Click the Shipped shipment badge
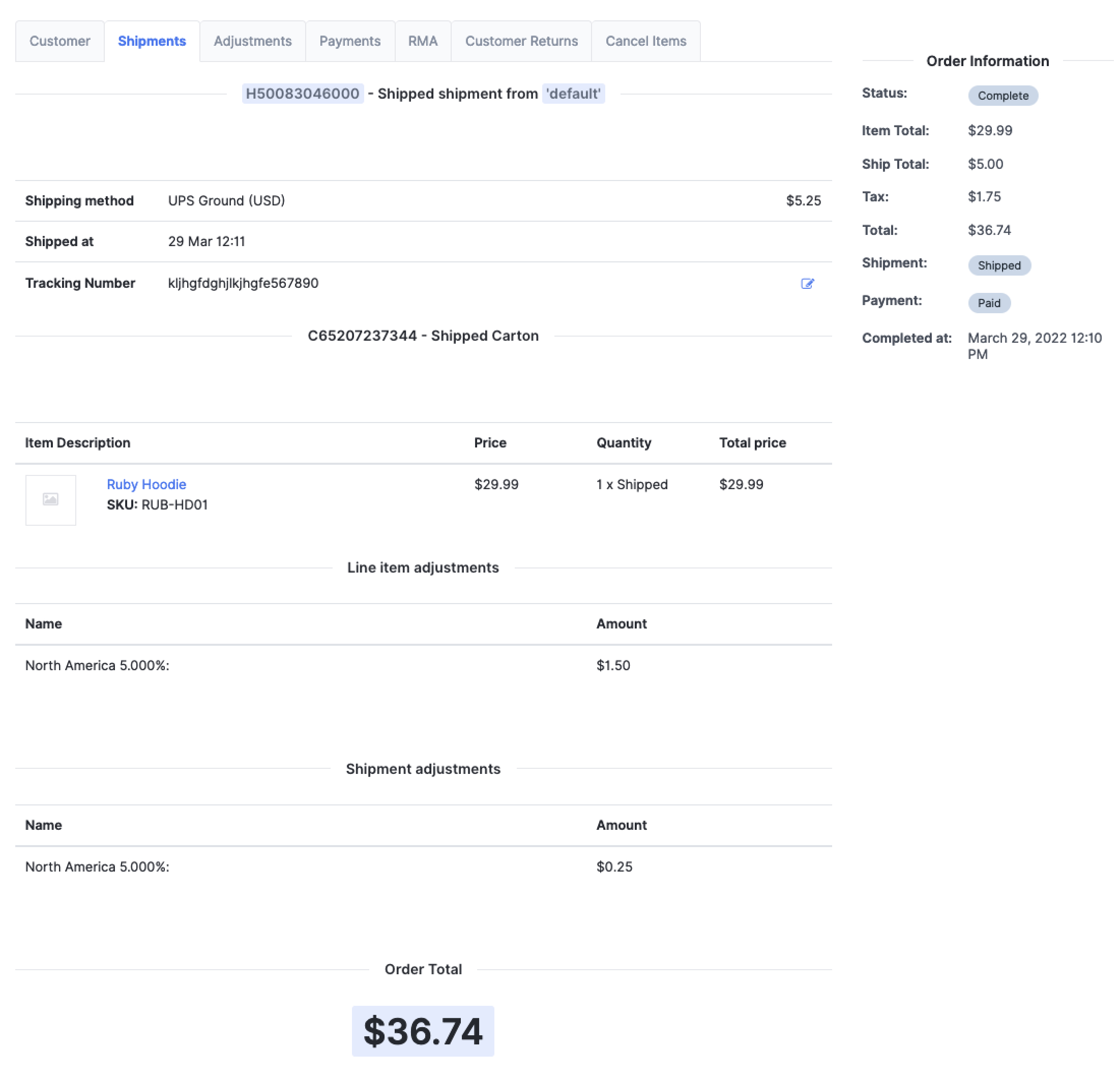This screenshot has width=1120, height=1079. (x=999, y=265)
